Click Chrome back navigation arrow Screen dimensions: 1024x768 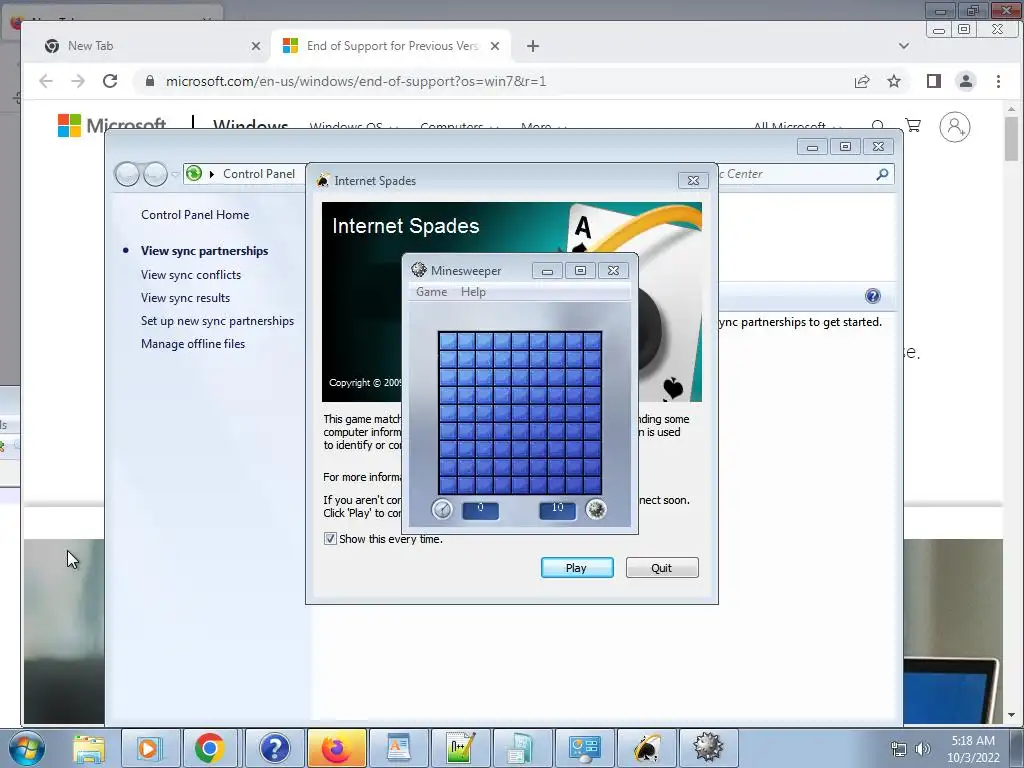(x=46, y=81)
